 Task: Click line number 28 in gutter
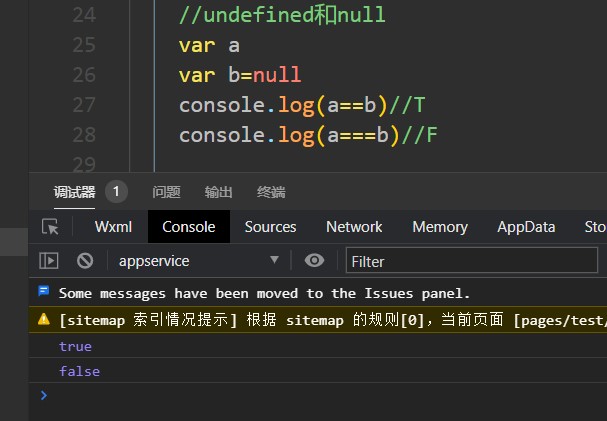coord(84,135)
